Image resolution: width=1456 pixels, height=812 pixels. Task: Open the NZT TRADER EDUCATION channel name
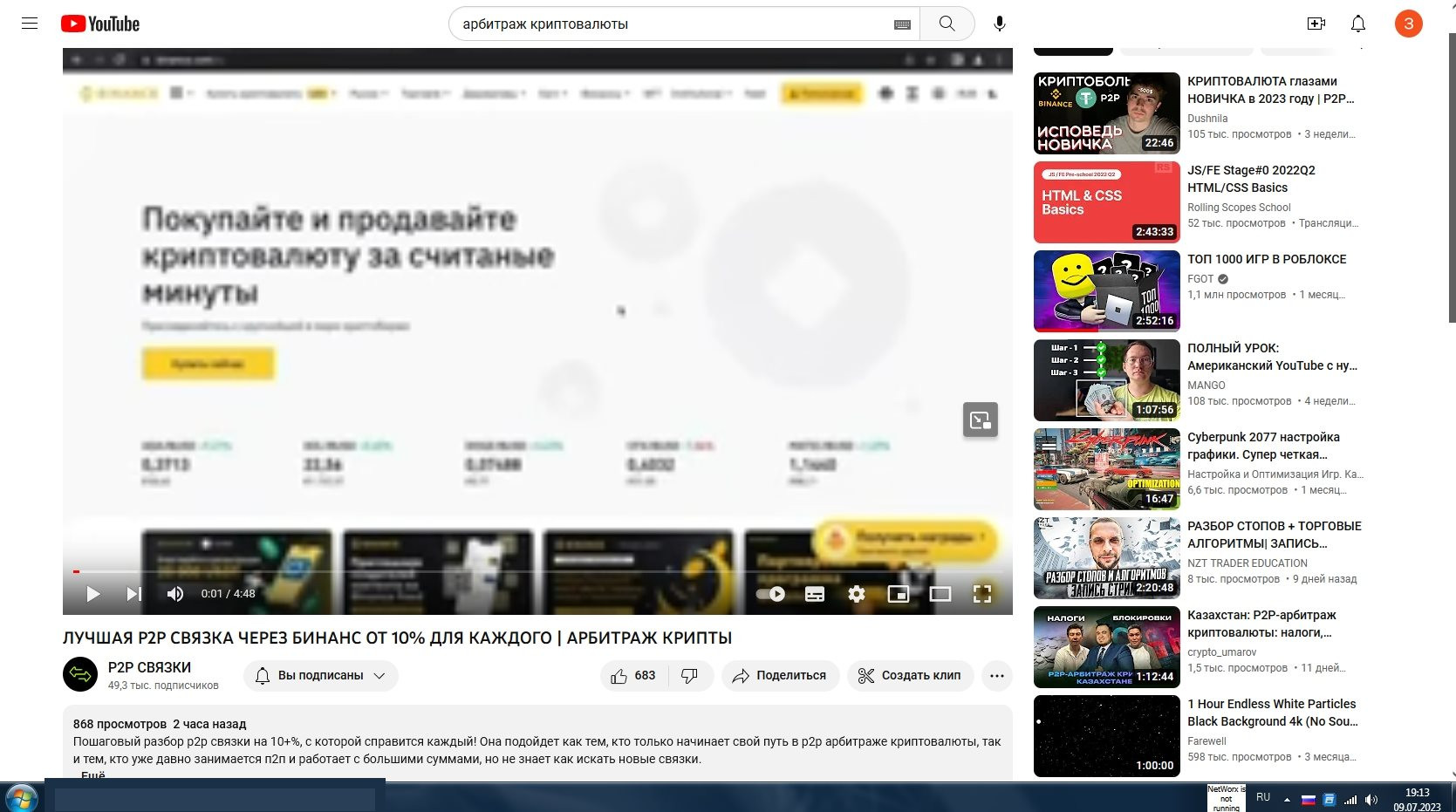(1248, 563)
